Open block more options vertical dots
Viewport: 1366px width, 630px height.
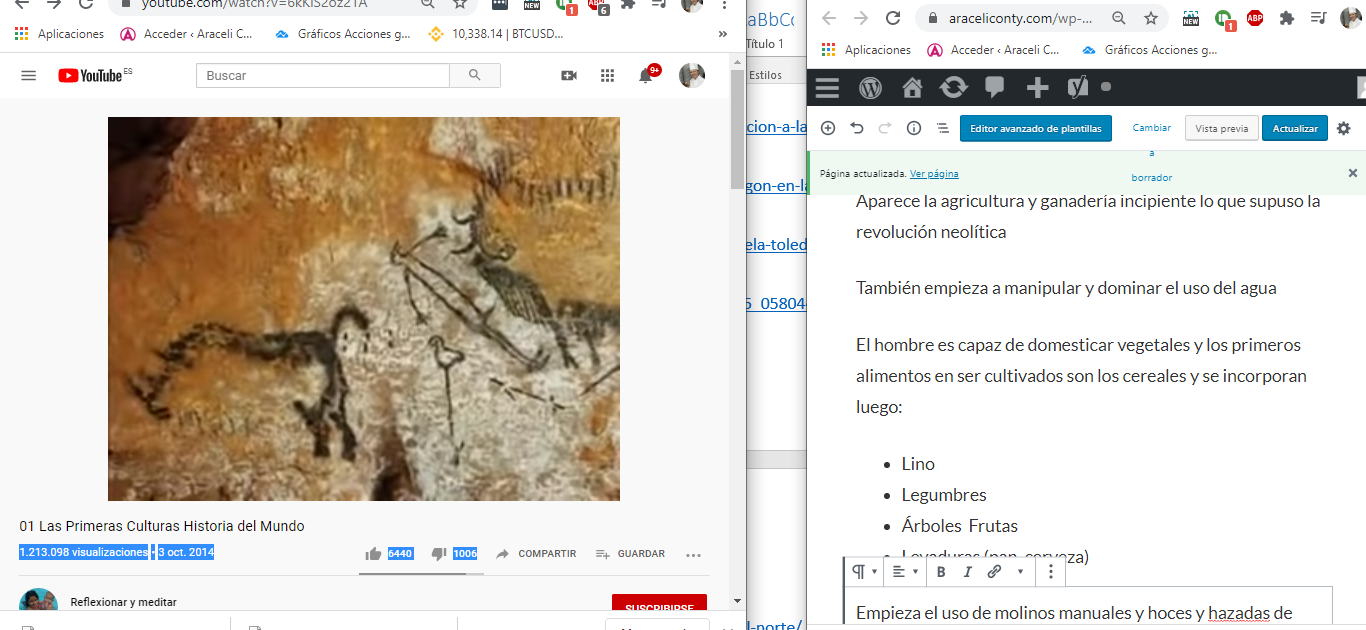[x=1050, y=572]
